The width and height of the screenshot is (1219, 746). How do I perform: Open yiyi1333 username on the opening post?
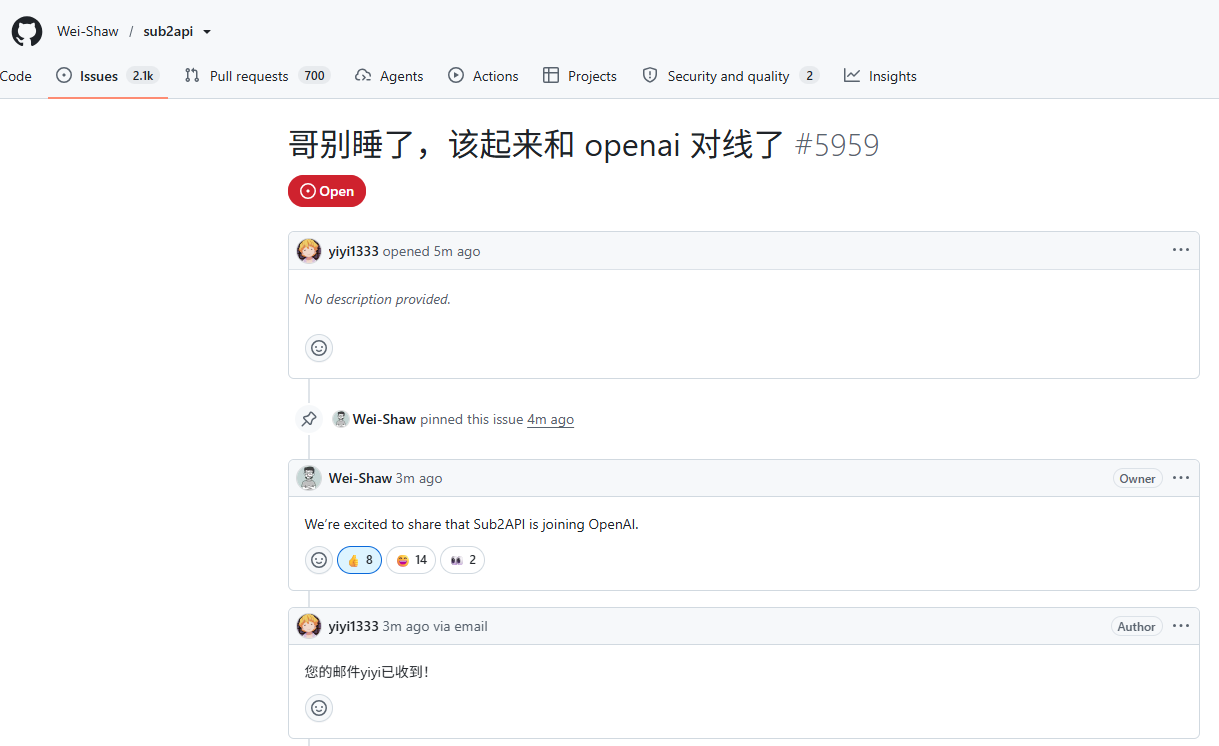353,251
